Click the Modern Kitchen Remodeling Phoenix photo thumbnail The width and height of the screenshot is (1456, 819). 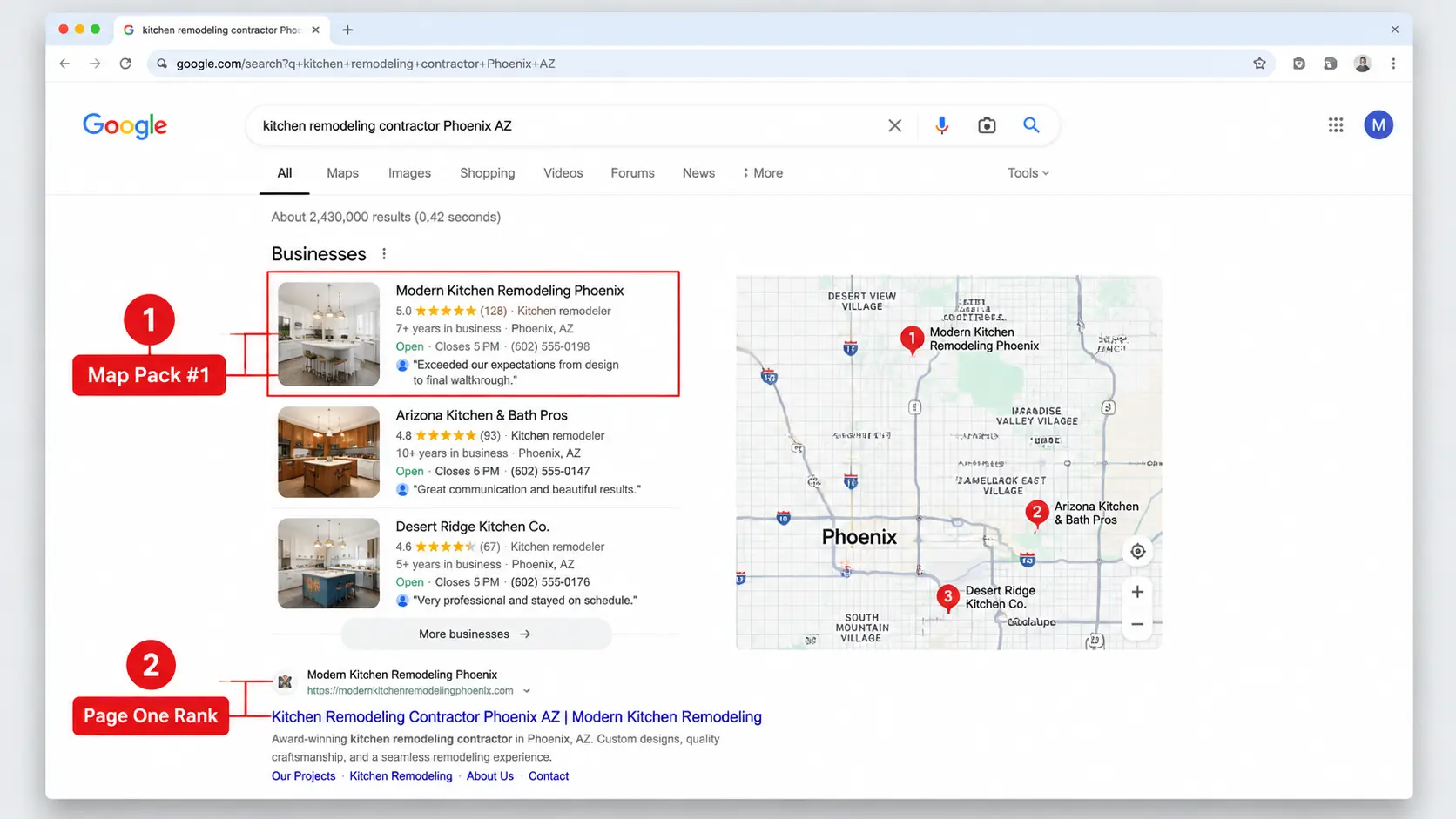[x=328, y=333]
